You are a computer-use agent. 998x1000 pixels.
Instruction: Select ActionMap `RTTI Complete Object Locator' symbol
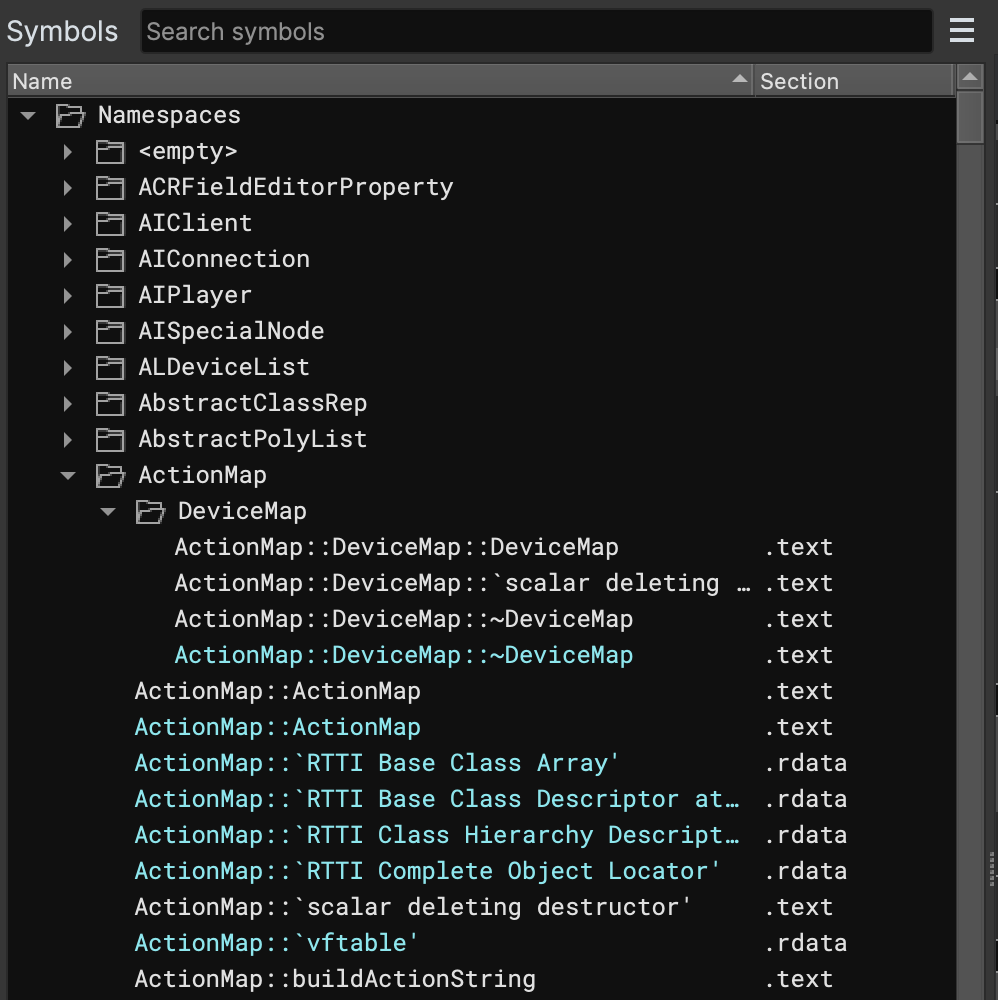(427, 871)
